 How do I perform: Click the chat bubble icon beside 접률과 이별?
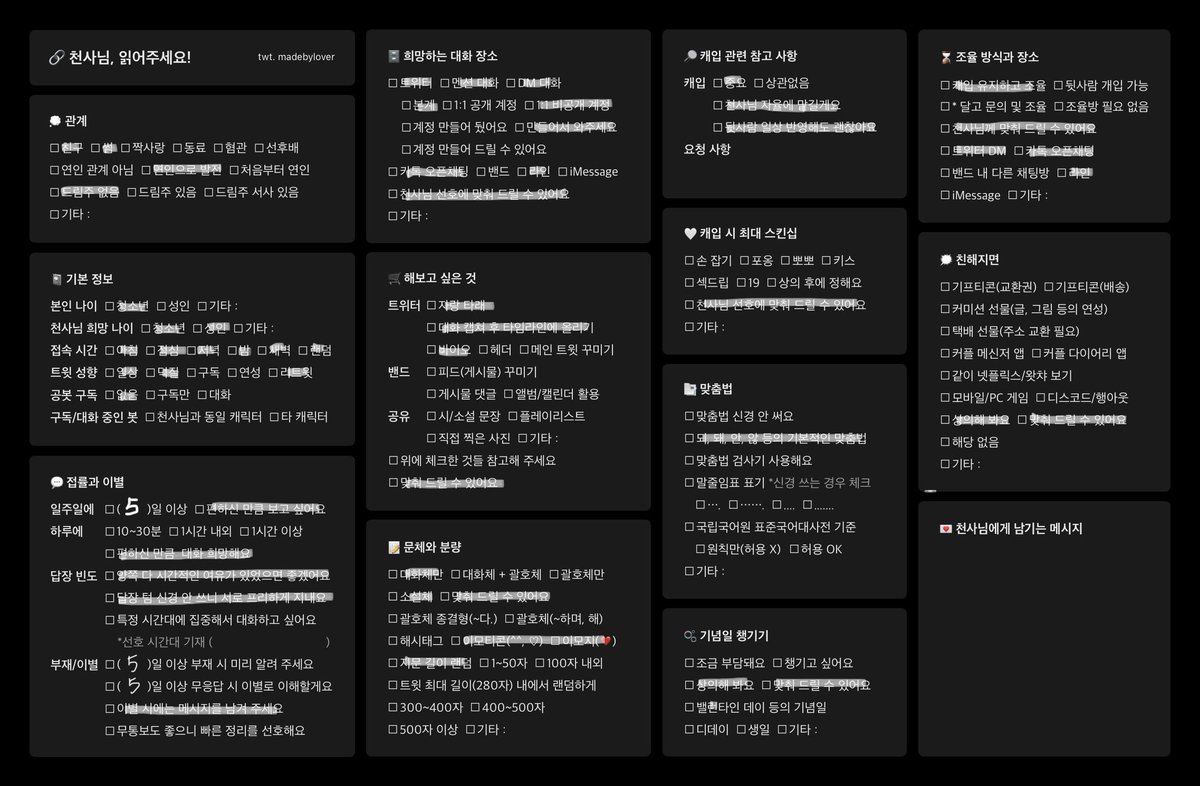point(56,482)
